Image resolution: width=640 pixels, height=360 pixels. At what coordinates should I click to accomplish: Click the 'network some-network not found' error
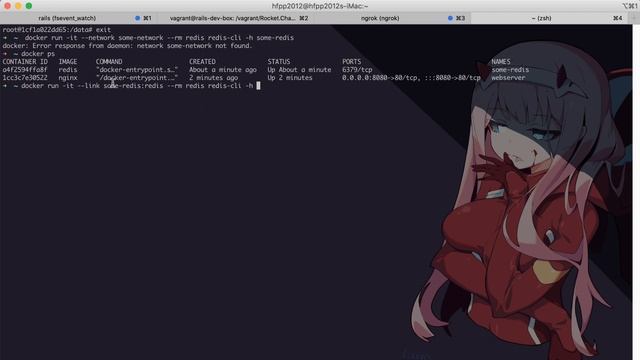click(194, 46)
